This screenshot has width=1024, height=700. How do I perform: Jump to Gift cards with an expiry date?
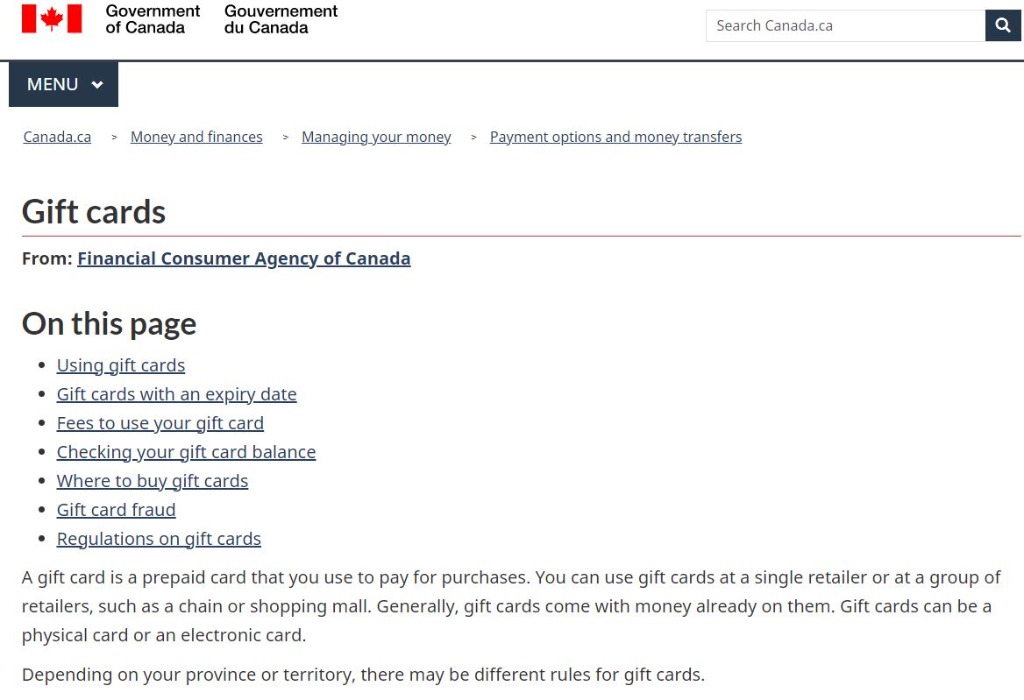tap(176, 394)
